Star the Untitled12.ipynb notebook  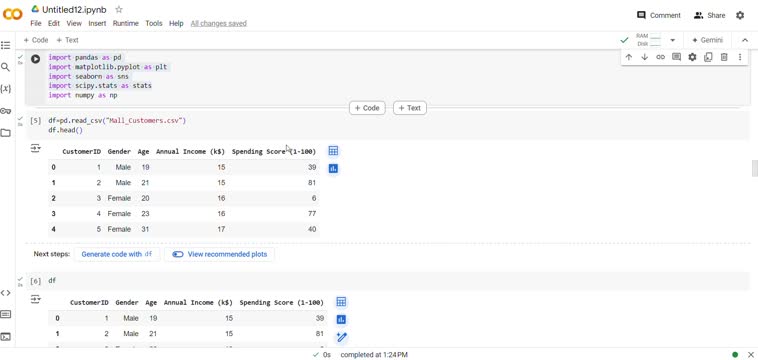coord(119,10)
